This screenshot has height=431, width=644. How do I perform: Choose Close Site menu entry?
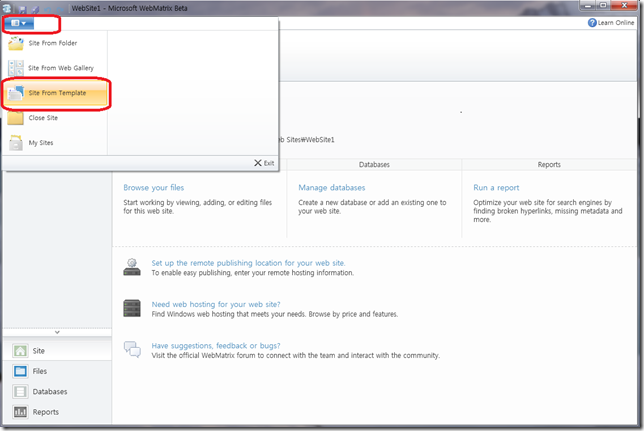pyautogui.click(x=56, y=118)
